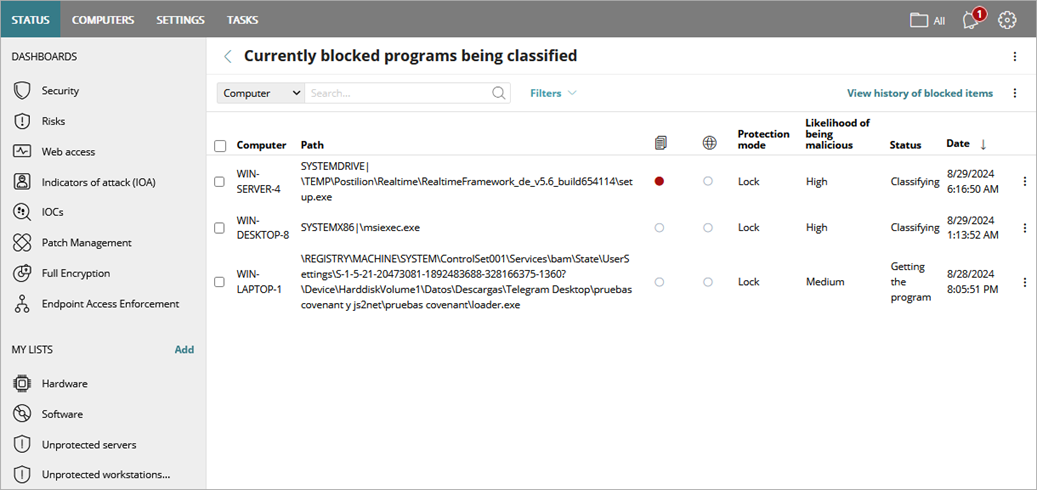Tick the WIN-SERVER-4 row checkbox
This screenshot has height=490, width=1037.
point(220,182)
